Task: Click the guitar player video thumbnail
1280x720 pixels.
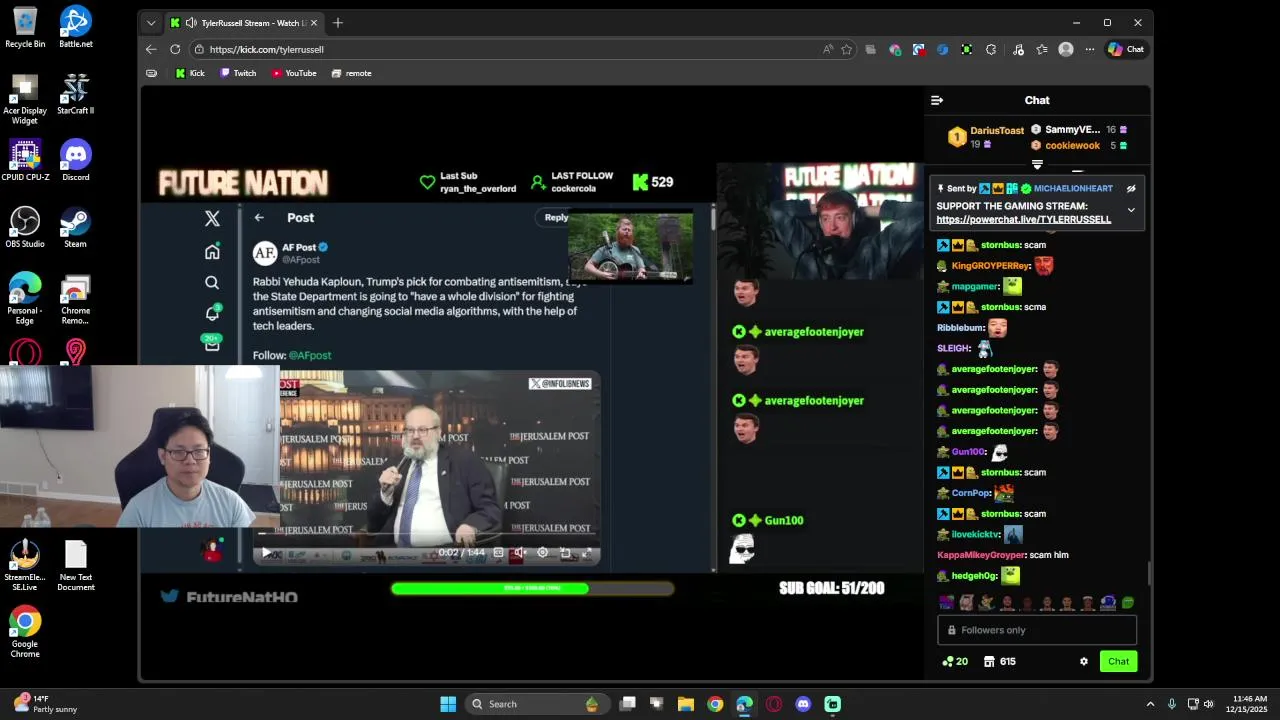Action: 630,247
